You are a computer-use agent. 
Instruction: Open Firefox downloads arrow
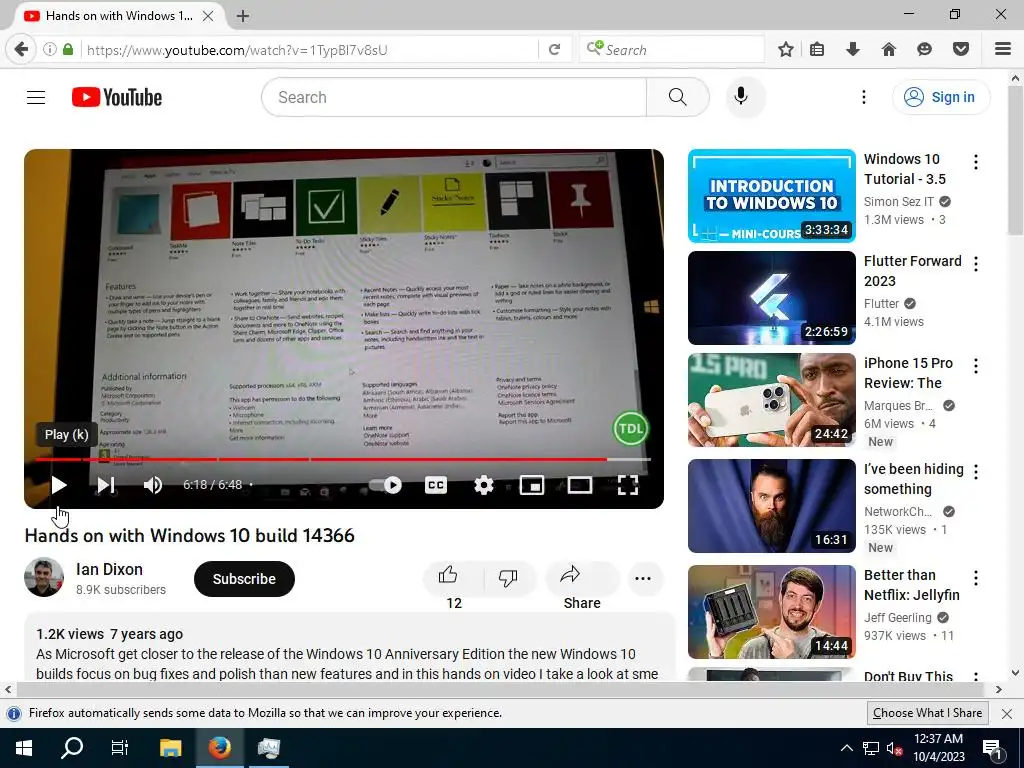pyautogui.click(x=852, y=50)
